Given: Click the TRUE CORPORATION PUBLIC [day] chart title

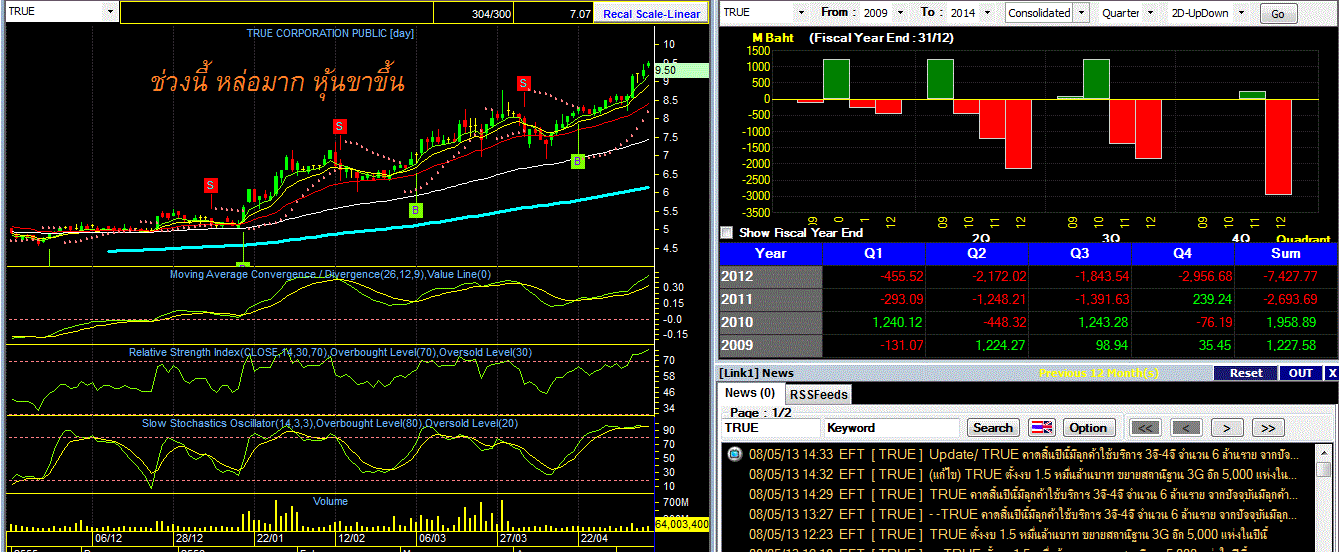Looking at the screenshot, I should pyautogui.click(x=331, y=33).
